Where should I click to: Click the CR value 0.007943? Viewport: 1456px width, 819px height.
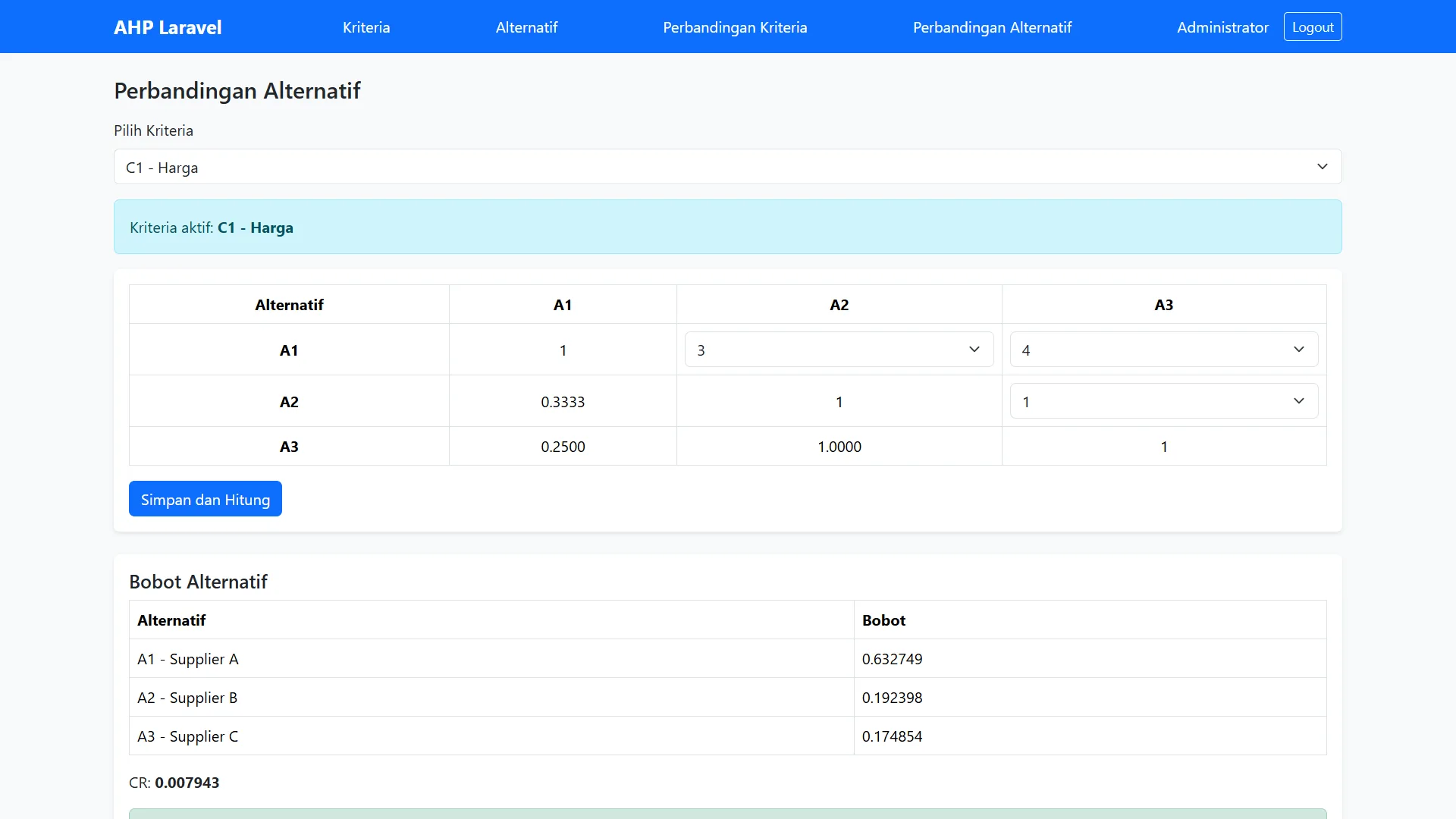pyautogui.click(x=187, y=783)
